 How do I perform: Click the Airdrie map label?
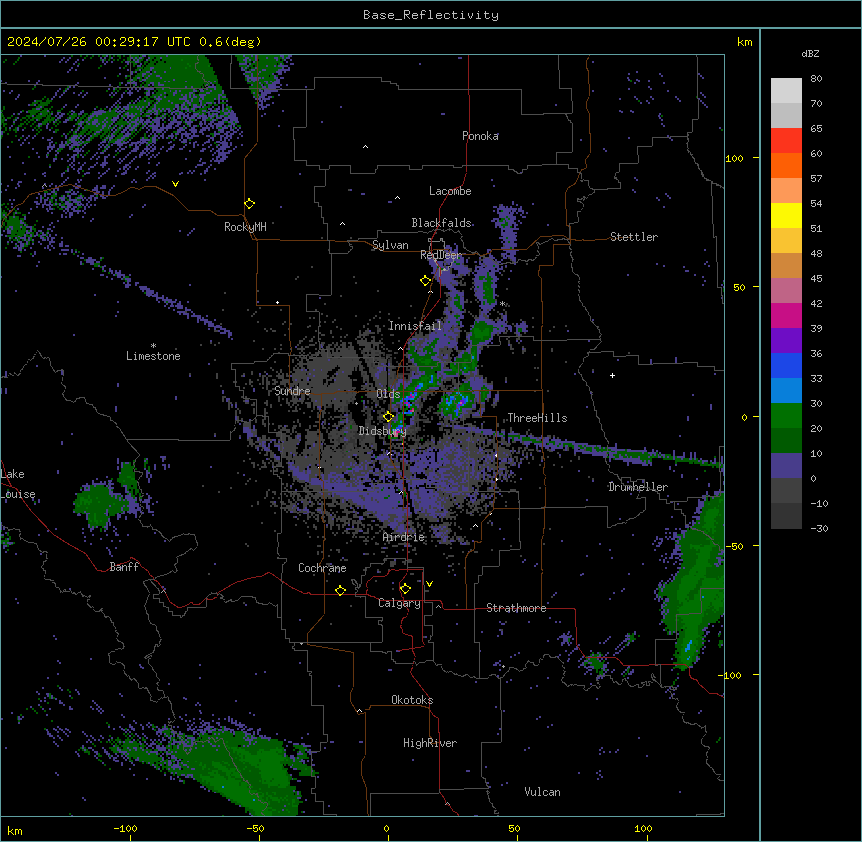tap(404, 537)
